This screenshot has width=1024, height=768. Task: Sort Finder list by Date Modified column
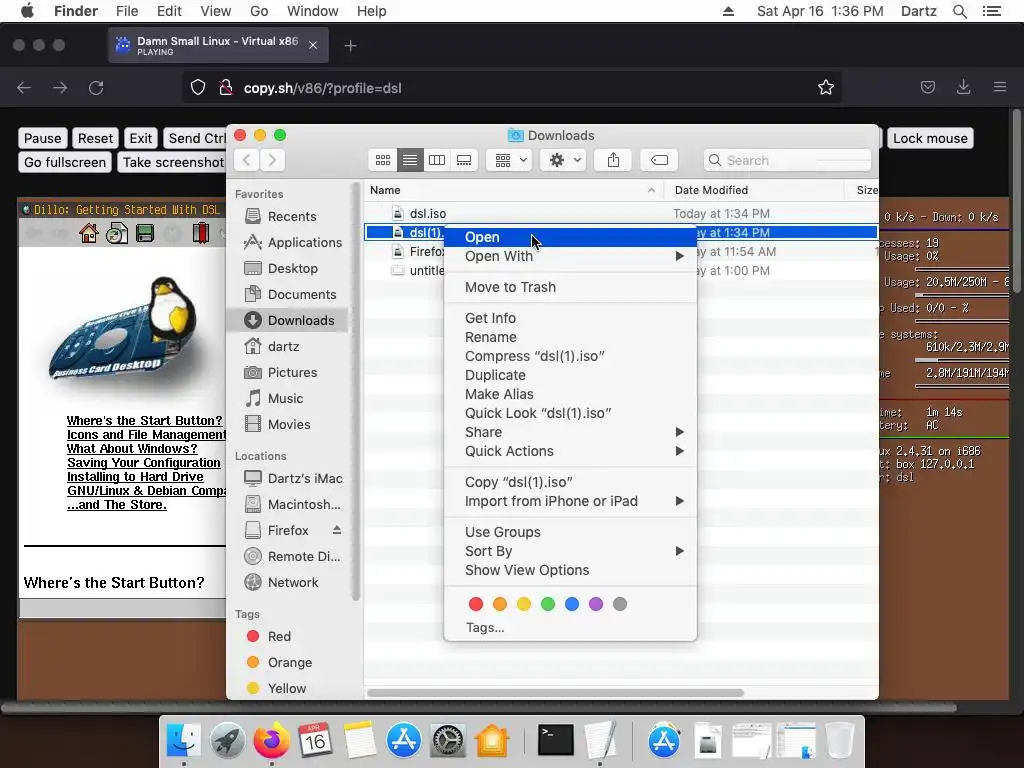(754, 190)
